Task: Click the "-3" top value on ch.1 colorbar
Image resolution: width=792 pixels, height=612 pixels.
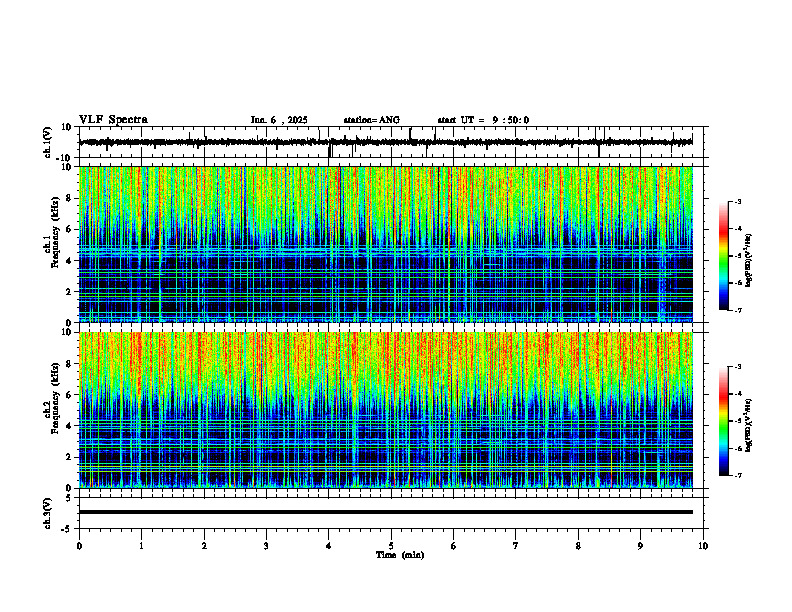Action: [738, 201]
